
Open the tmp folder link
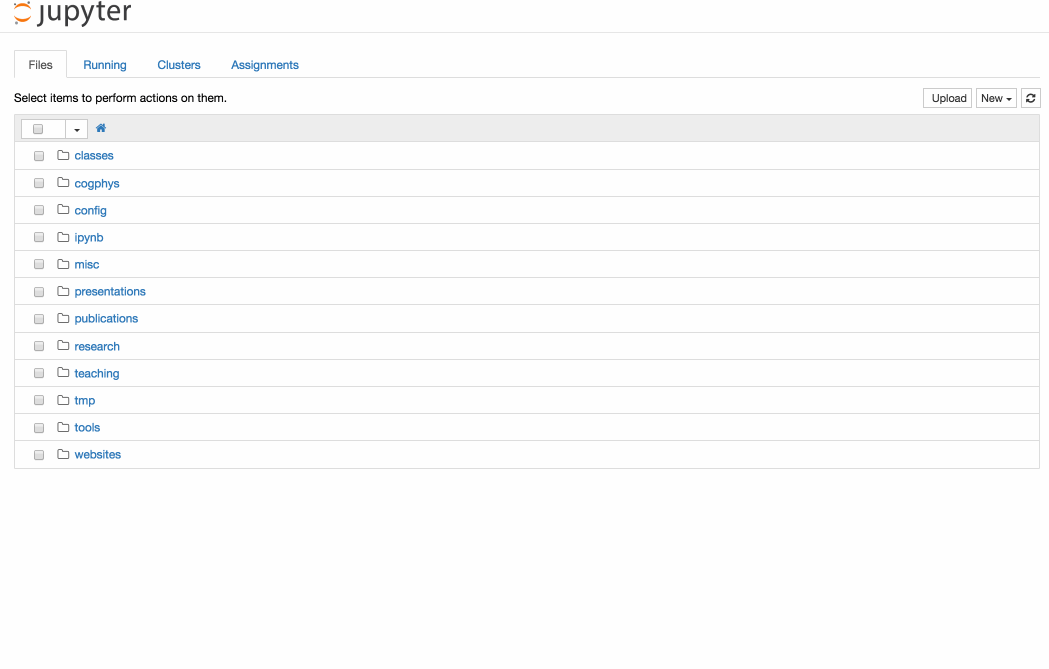point(85,400)
